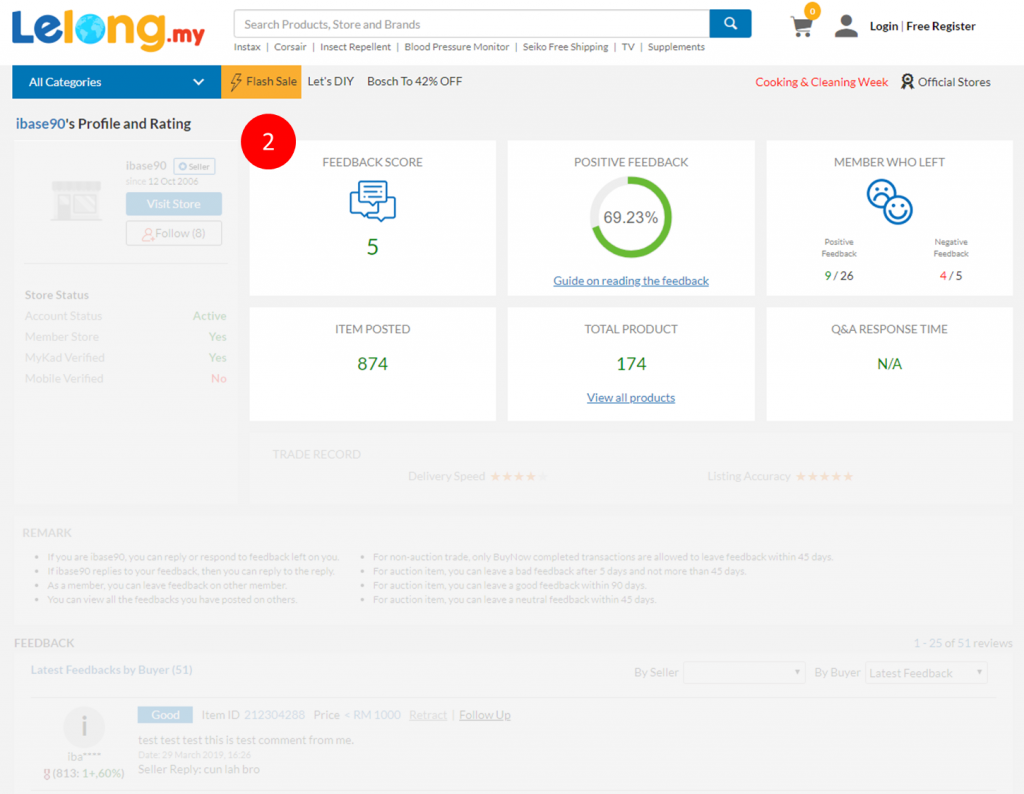Click the happy and sad faces icon
The height and width of the screenshot is (794, 1024).
point(889,202)
